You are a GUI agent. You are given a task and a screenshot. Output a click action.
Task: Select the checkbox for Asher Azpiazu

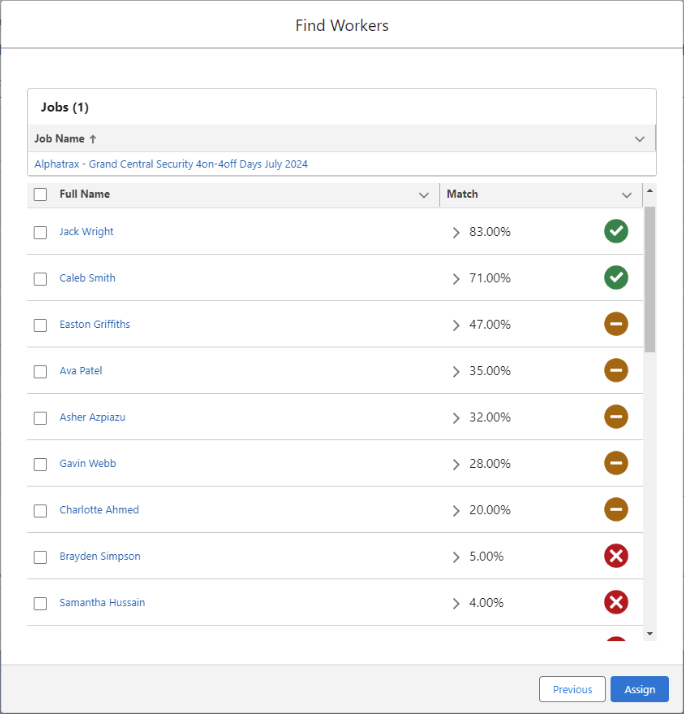click(41, 418)
